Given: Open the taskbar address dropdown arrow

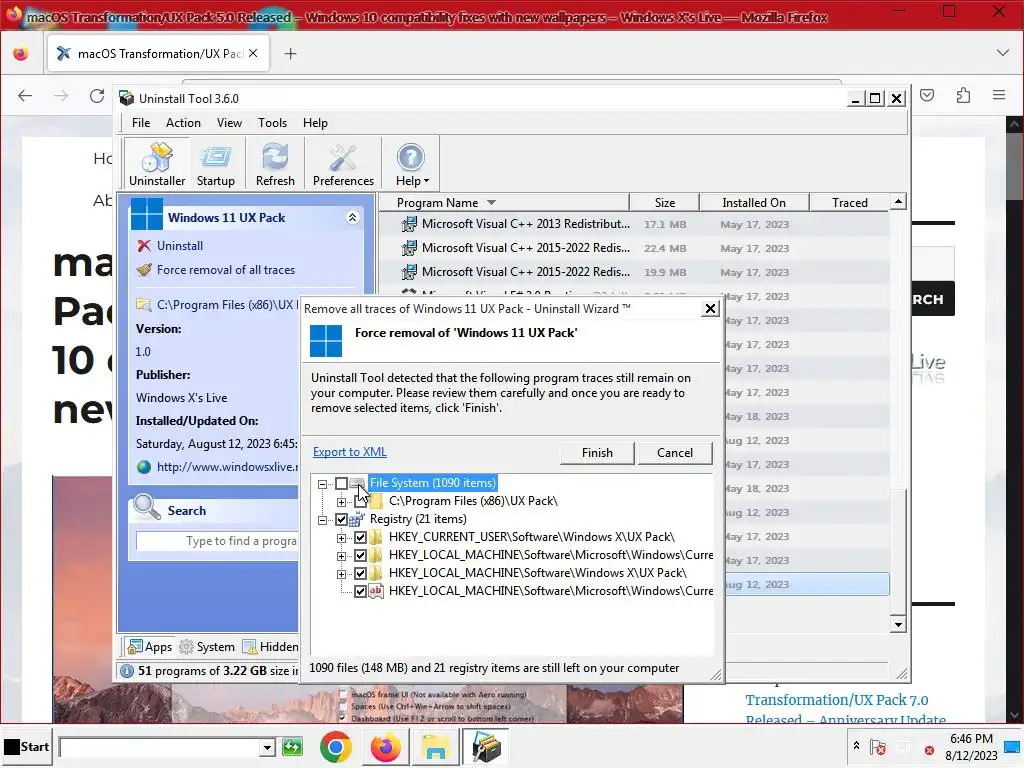Looking at the screenshot, I should pos(266,747).
